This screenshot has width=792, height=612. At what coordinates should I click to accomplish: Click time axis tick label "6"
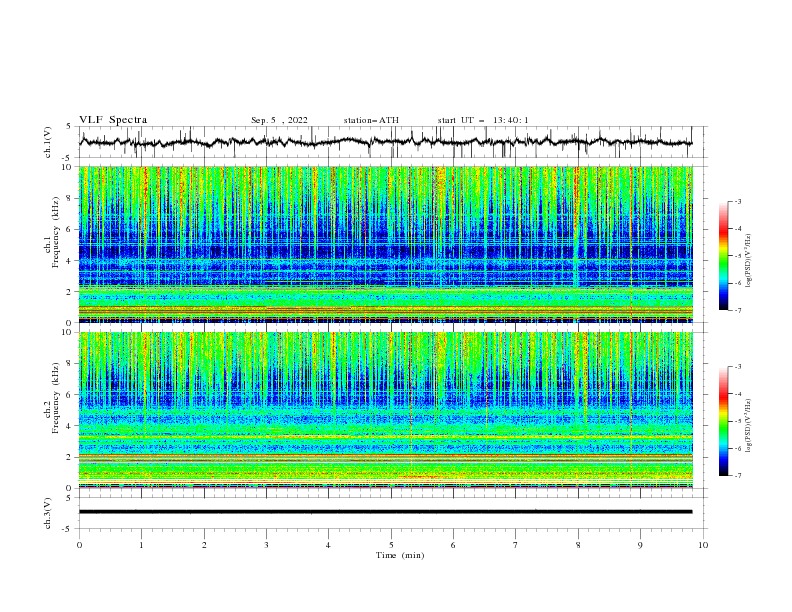click(454, 545)
